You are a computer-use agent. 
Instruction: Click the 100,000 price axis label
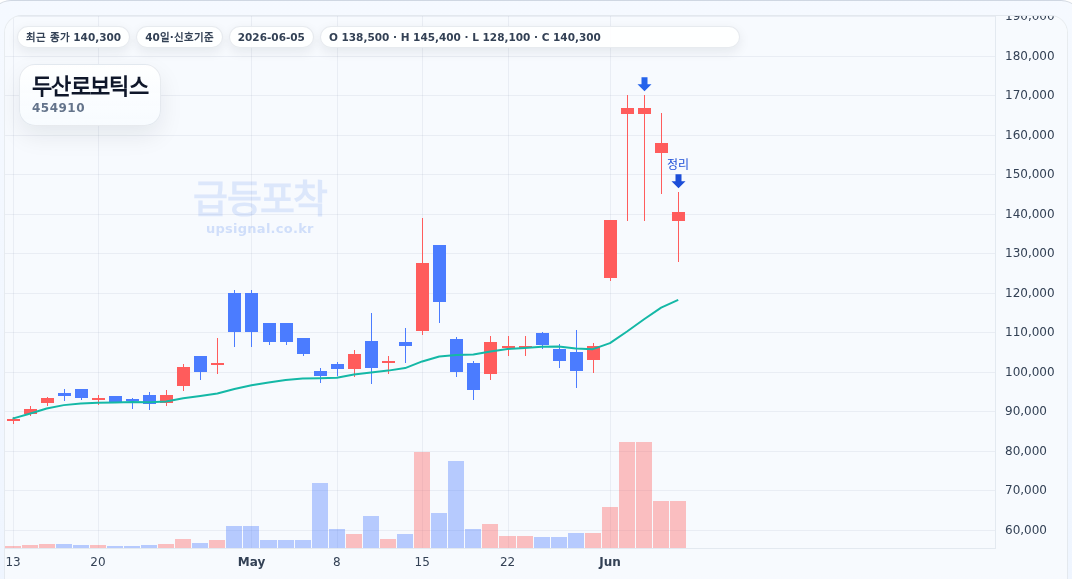1030,371
